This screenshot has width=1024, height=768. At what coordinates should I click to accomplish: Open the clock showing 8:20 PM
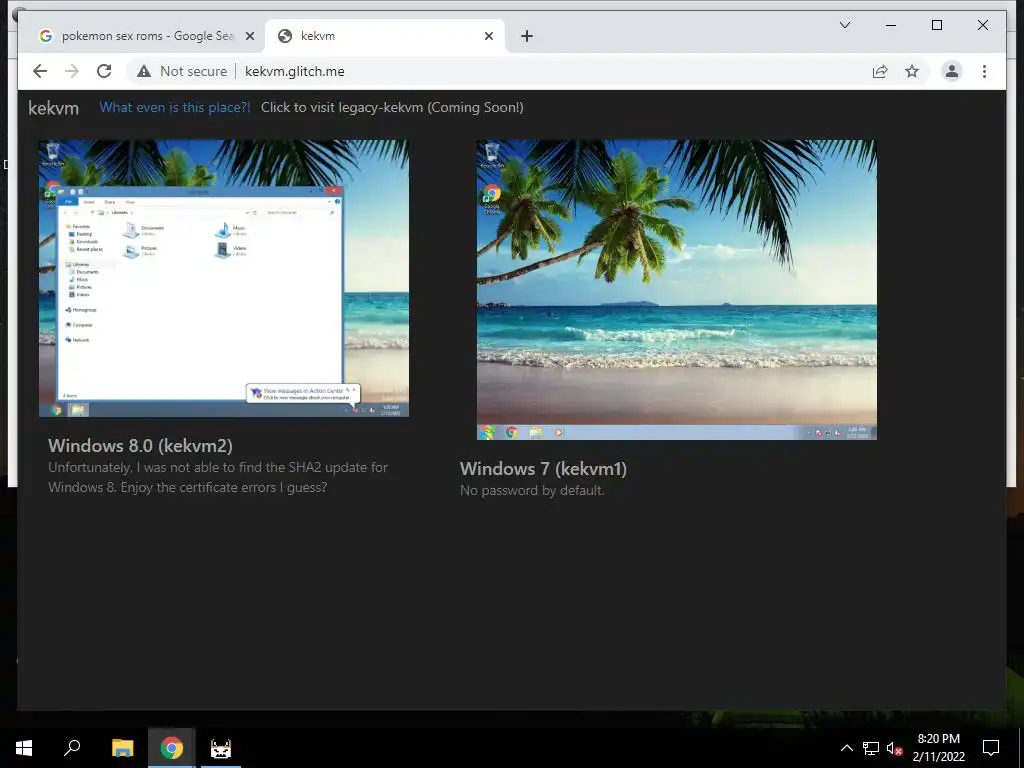pyautogui.click(x=938, y=748)
